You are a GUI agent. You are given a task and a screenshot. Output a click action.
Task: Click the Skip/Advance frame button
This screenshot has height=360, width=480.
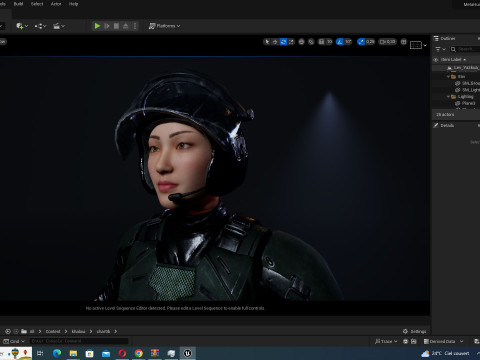pyautogui.click(x=107, y=26)
